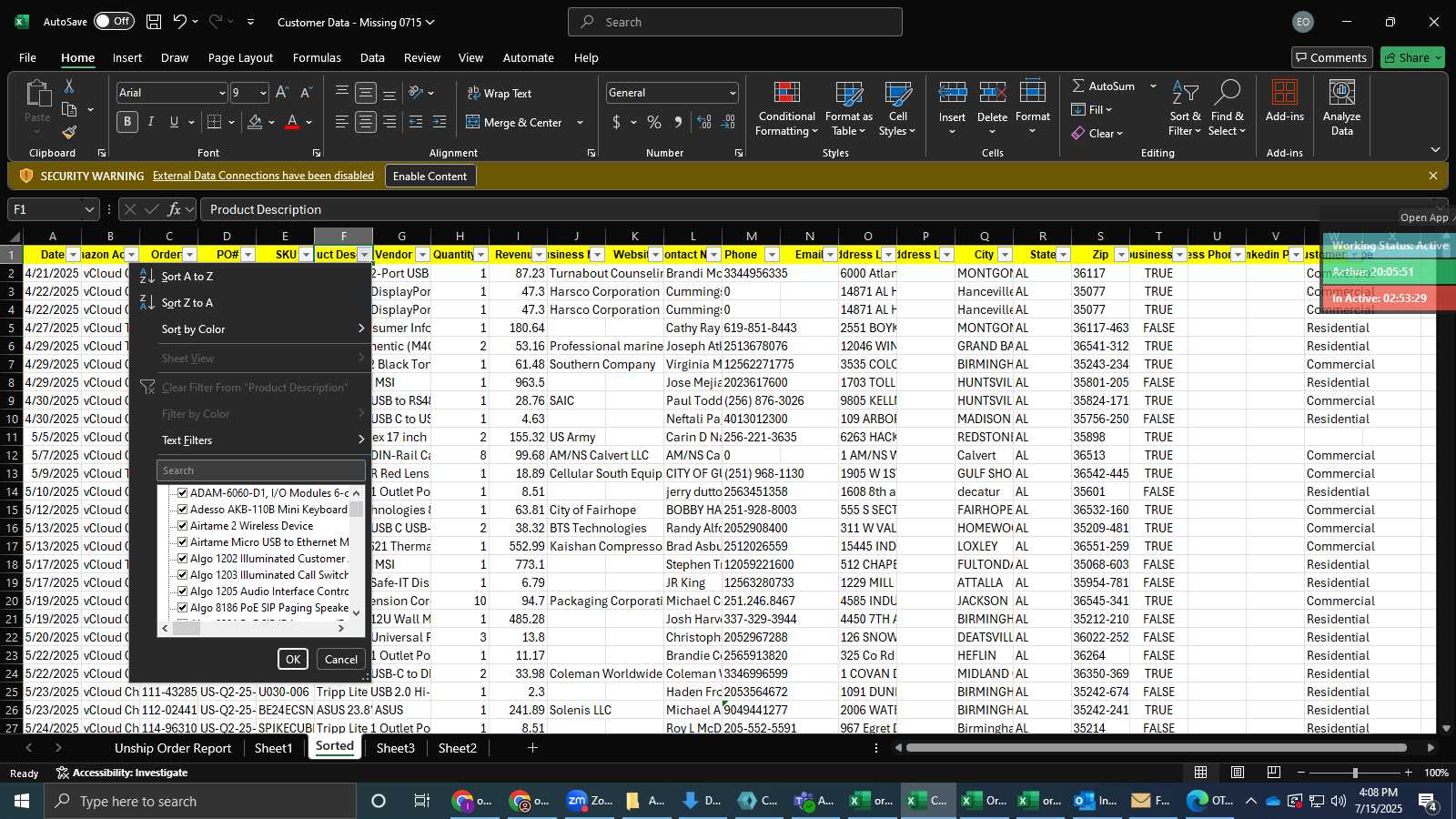Viewport: 1456px width, 819px height.
Task: Switch to Sheet3 tab
Action: pyautogui.click(x=395, y=748)
